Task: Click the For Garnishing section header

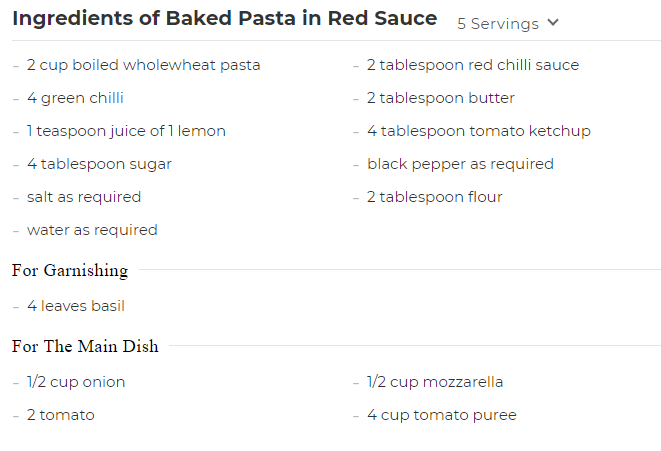Action: point(70,270)
